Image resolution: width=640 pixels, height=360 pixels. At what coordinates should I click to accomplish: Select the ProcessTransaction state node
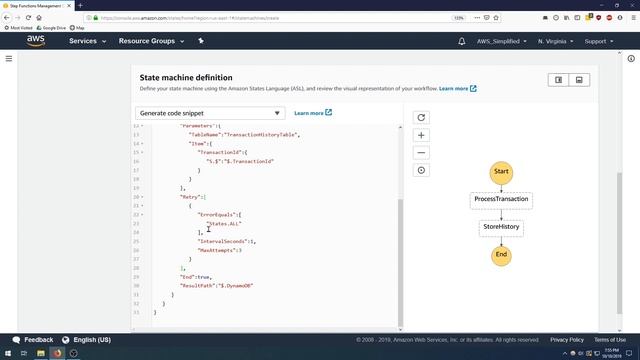(x=501, y=201)
